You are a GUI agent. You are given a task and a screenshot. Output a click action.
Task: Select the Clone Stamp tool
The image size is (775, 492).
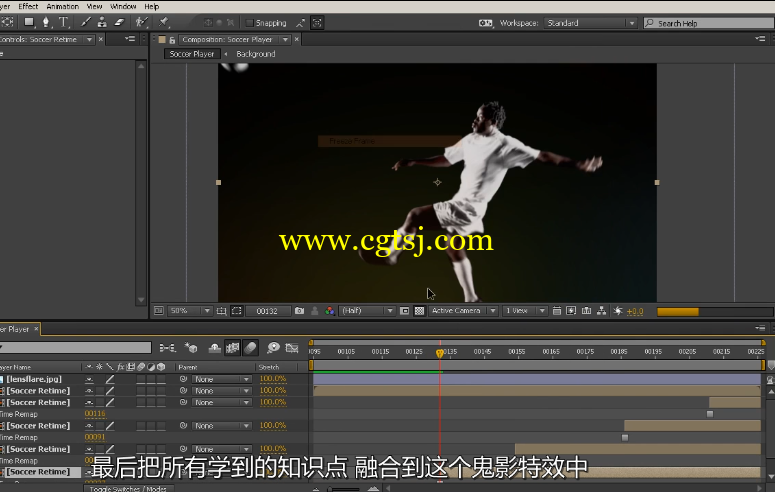pos(102,22)
